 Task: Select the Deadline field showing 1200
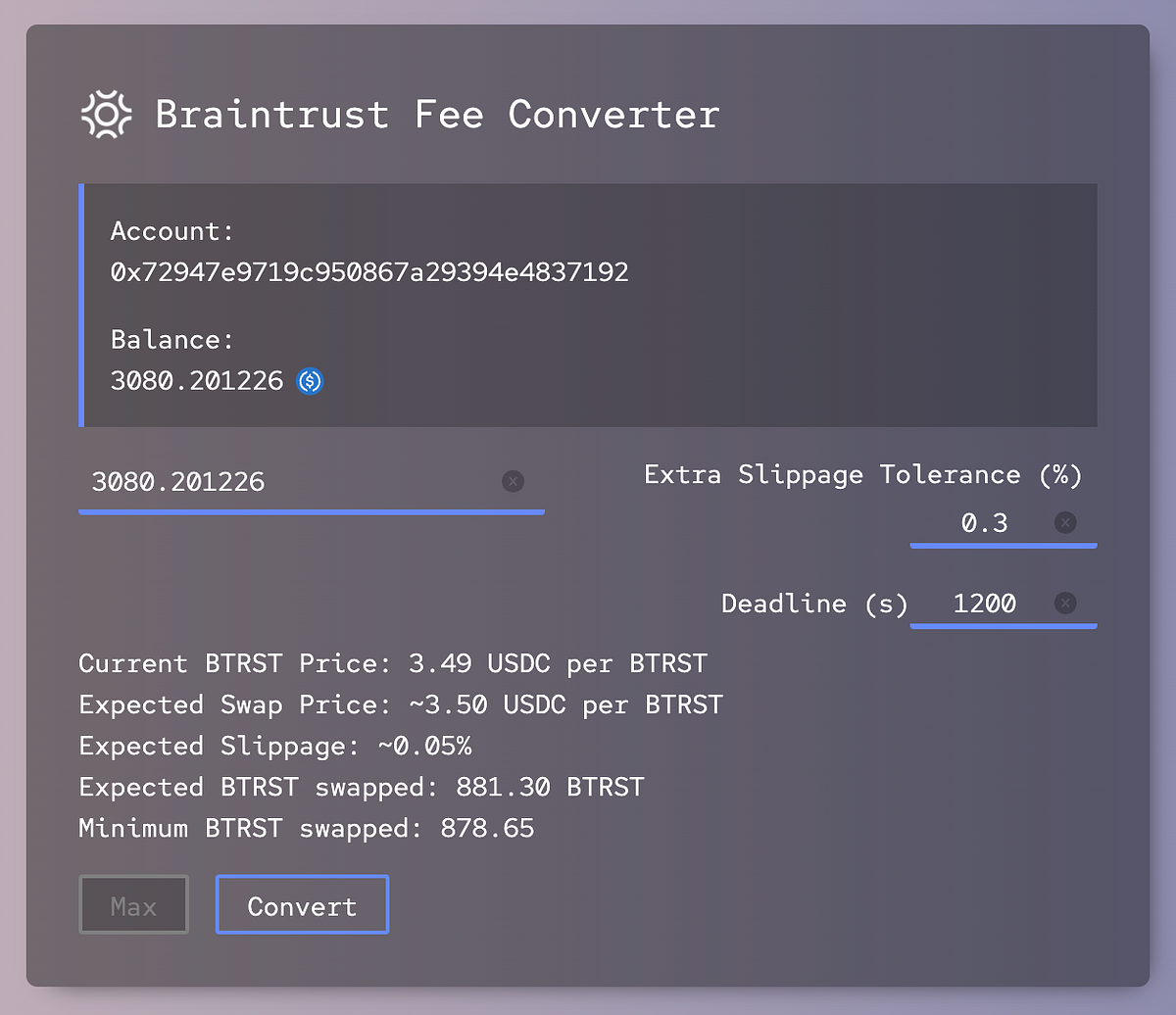click(983, 604)
